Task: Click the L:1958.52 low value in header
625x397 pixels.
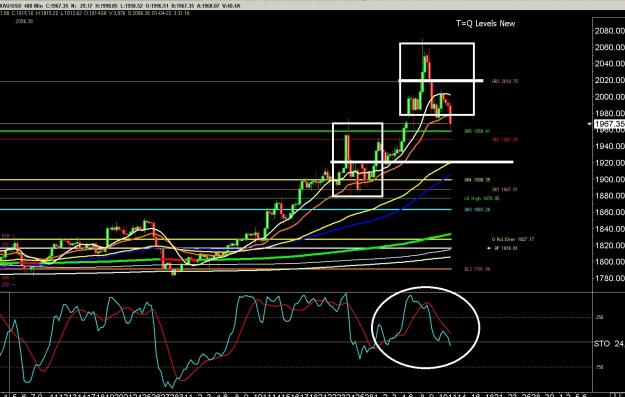Action: (x=132, y=6)
